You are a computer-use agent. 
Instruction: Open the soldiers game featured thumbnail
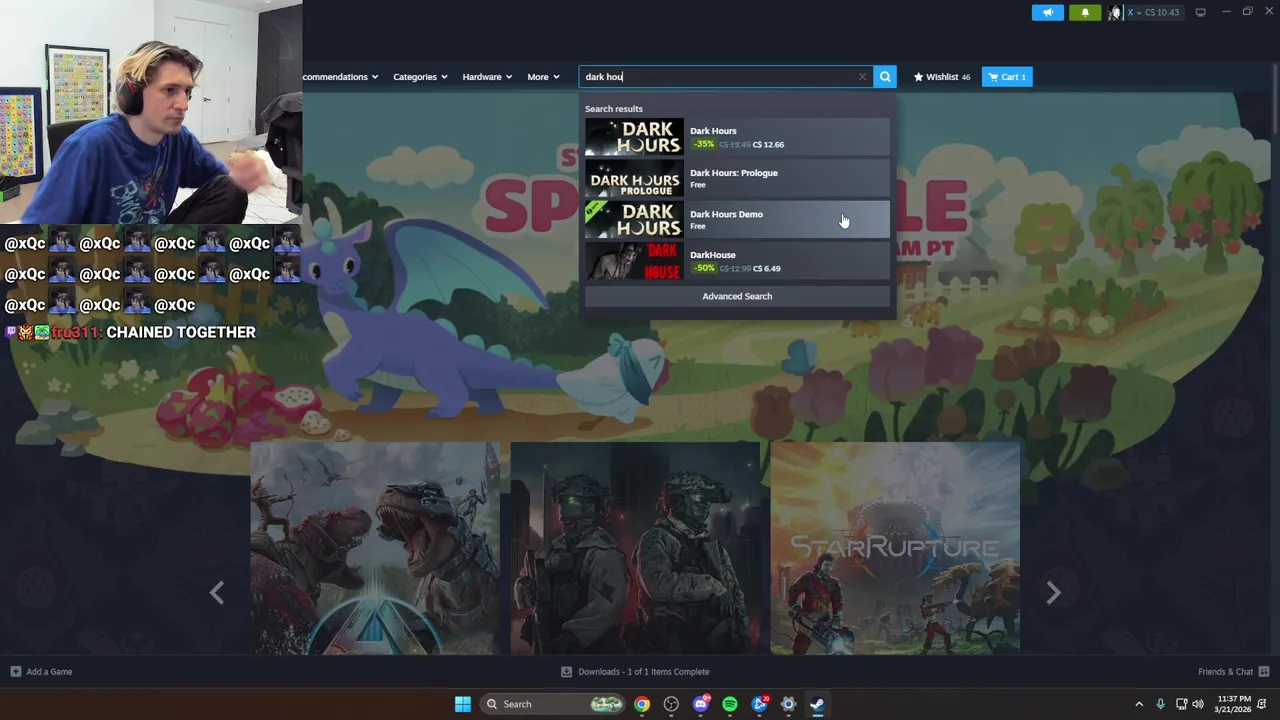pos(635,548)
